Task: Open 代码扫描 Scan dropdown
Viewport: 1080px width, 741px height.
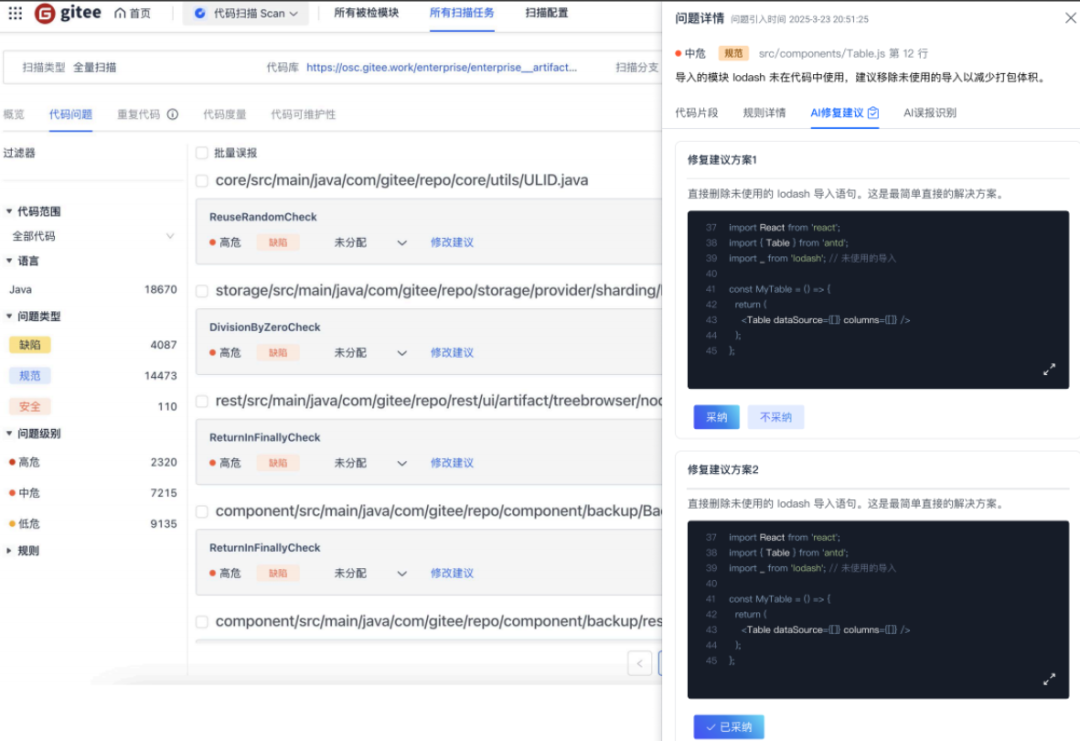Action: pos(246,14)
